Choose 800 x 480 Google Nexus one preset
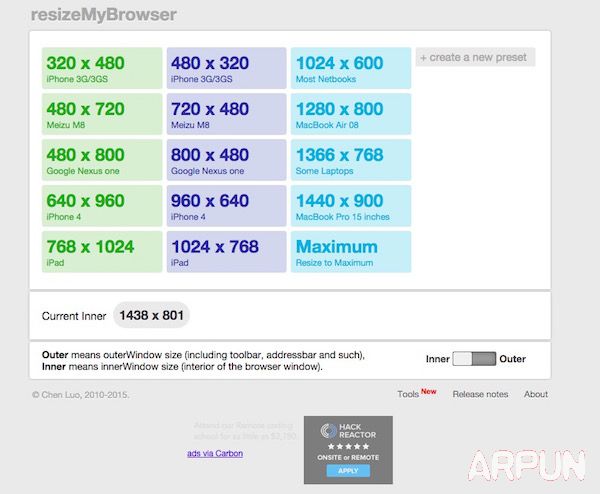The width and height of the screenshot is (600, 494). (x=226, y=161)
